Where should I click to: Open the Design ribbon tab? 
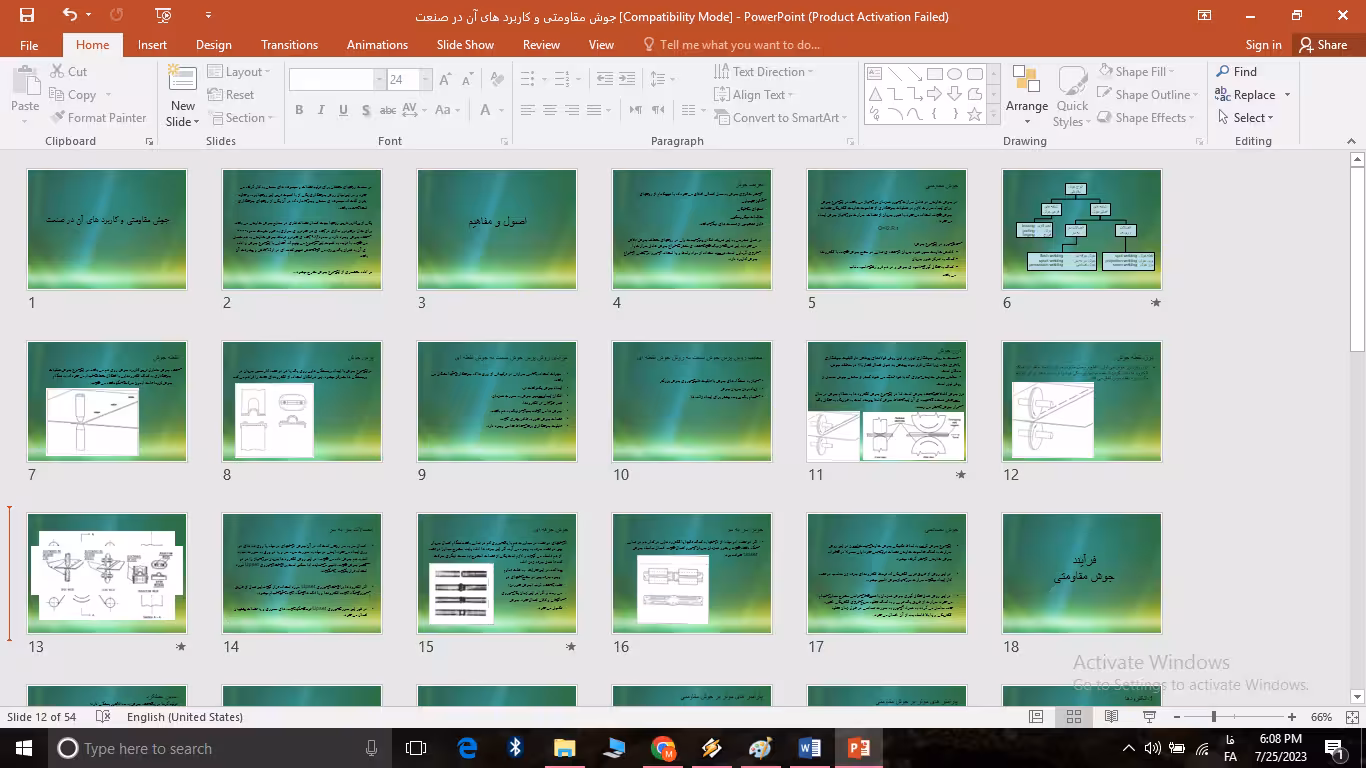(x=213, y=45)
